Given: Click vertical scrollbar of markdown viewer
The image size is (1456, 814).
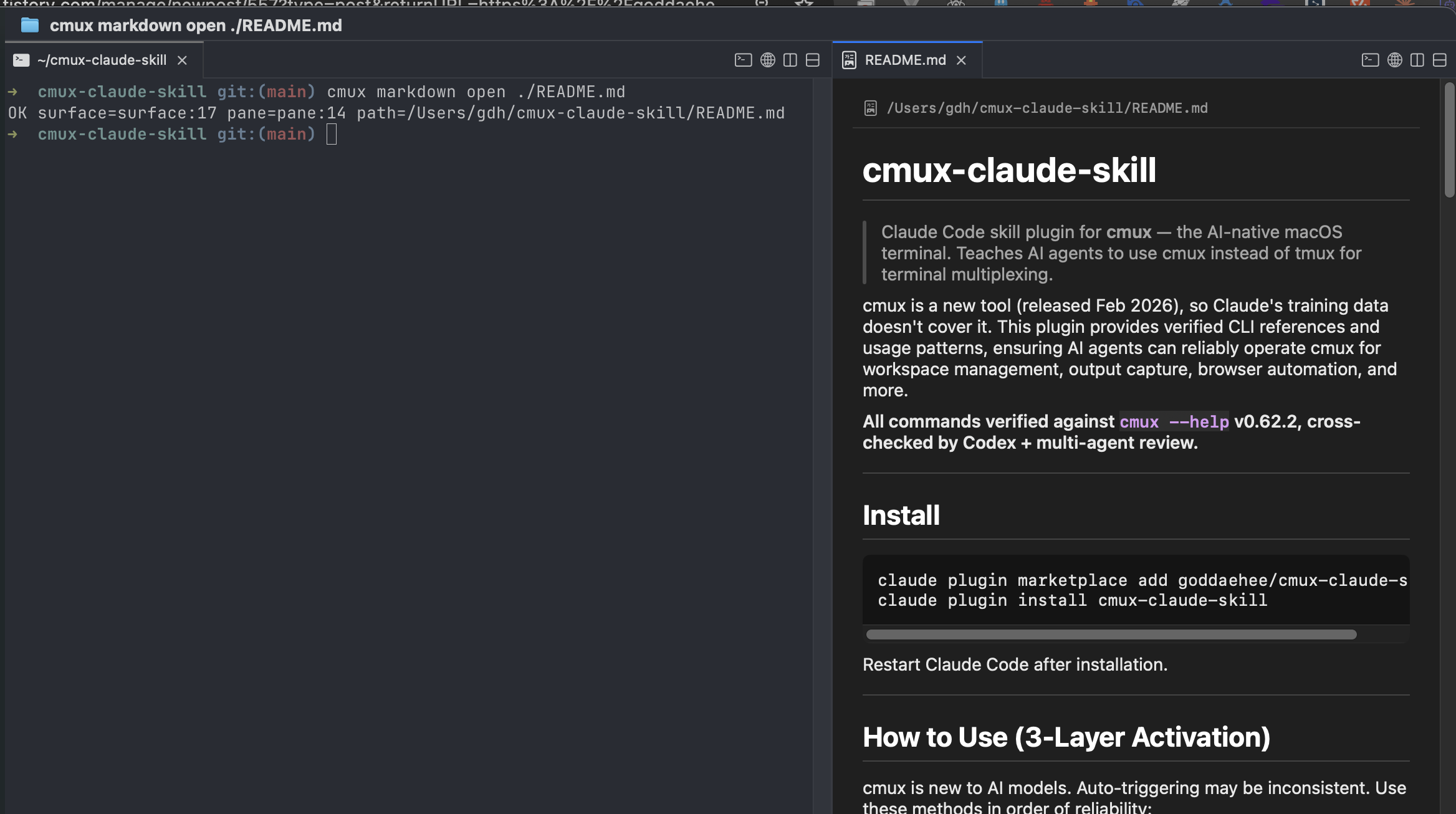Looking at the screenshot, I should coord(1449,140).
